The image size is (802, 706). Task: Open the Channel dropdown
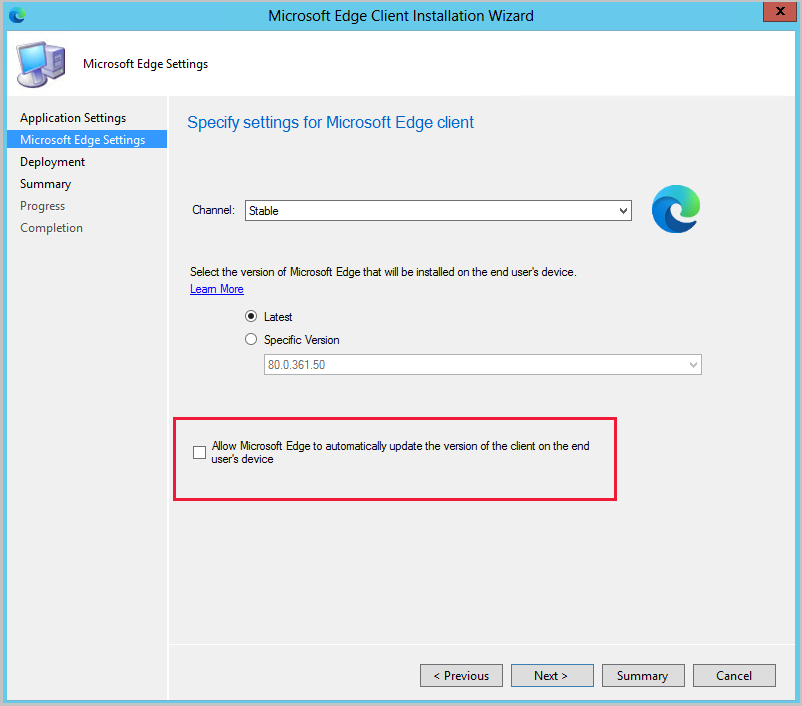[437, 210]
